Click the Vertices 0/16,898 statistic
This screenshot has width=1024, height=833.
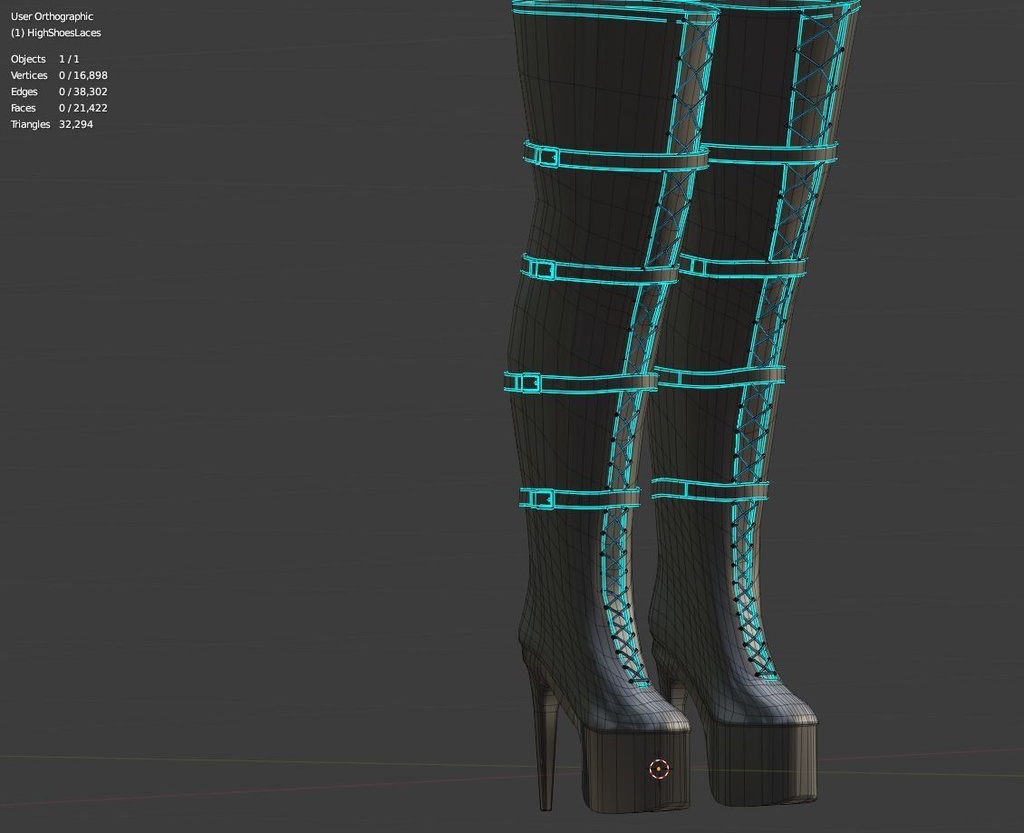pyautogui.click(x=58, y=75)
